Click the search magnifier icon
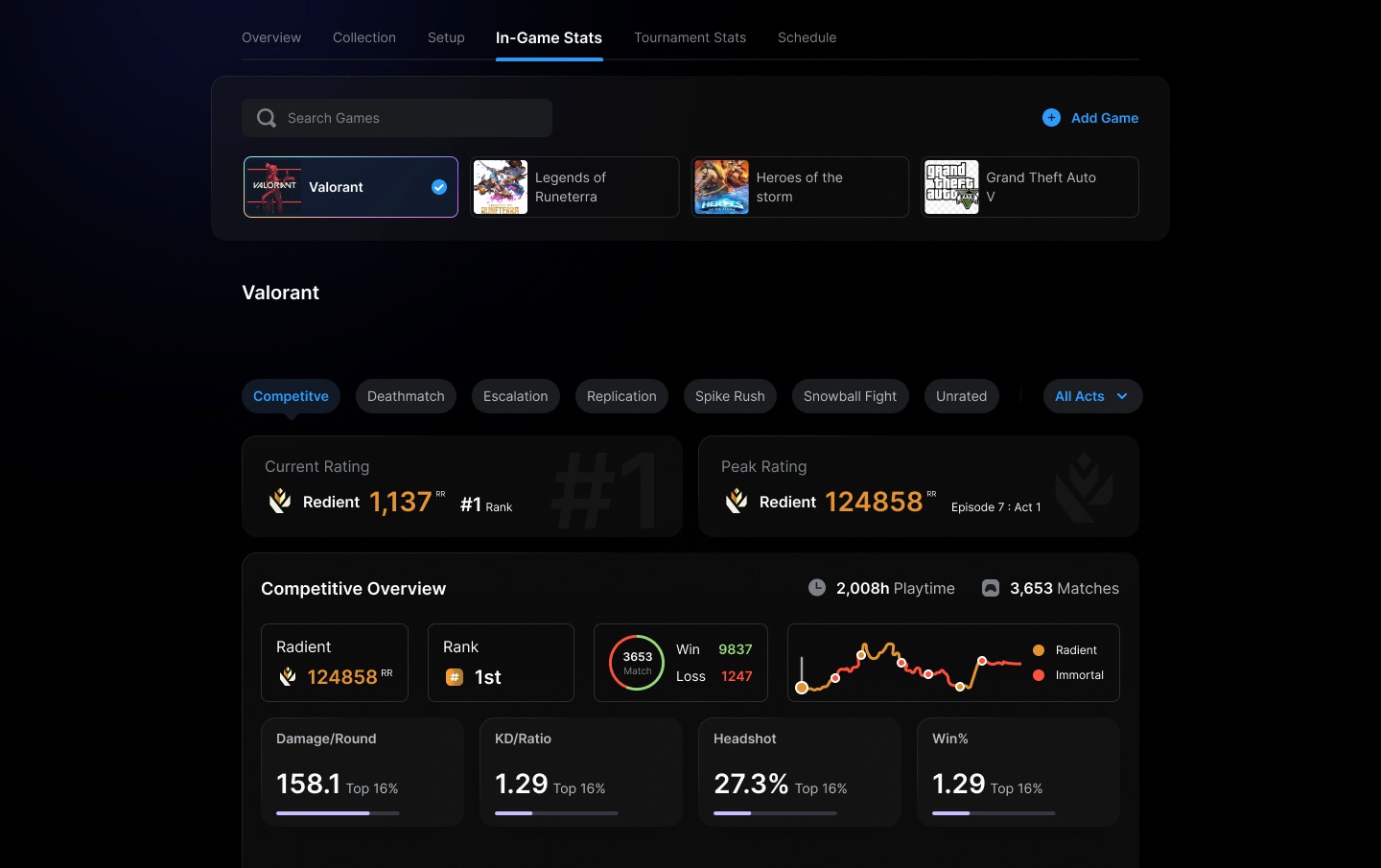1381x868 pixels. pos(267,118)
